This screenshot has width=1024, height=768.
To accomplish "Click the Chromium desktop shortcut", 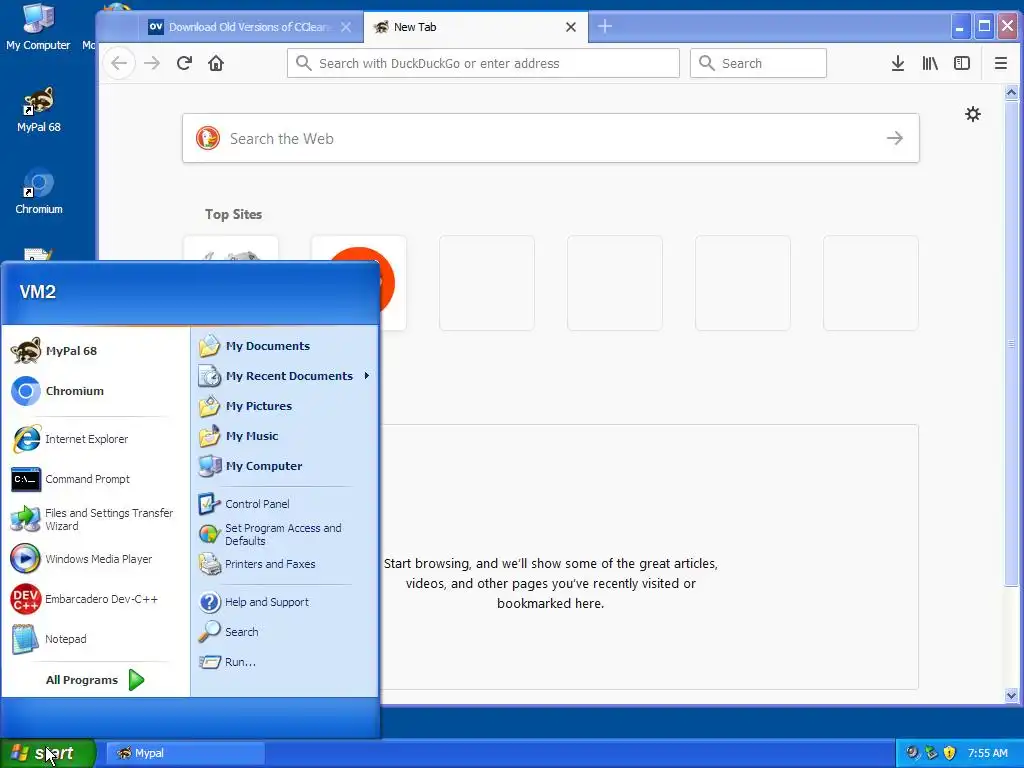I will pyautogui.click(x=39, y=192).
